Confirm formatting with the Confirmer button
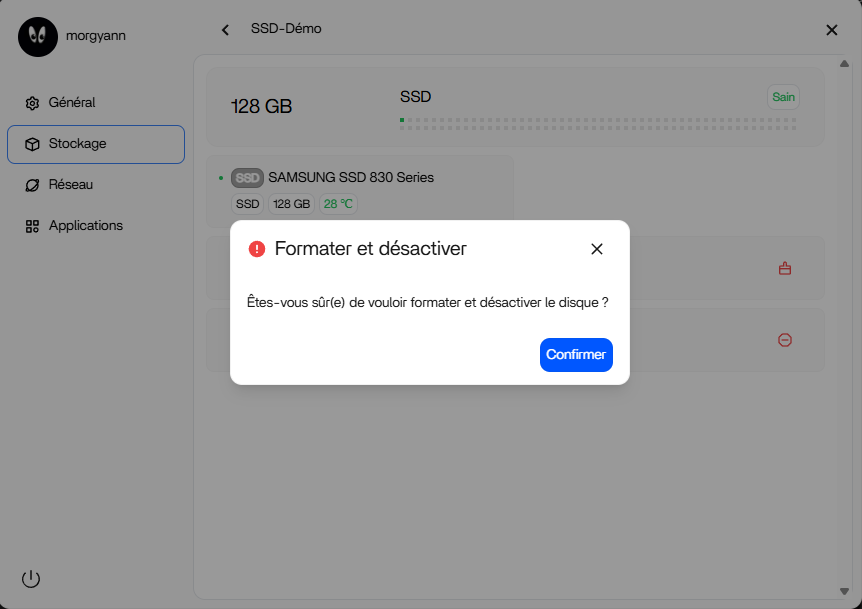Image resolution: width=862 pixels, height=609 pixels. [x=576, y=355]
